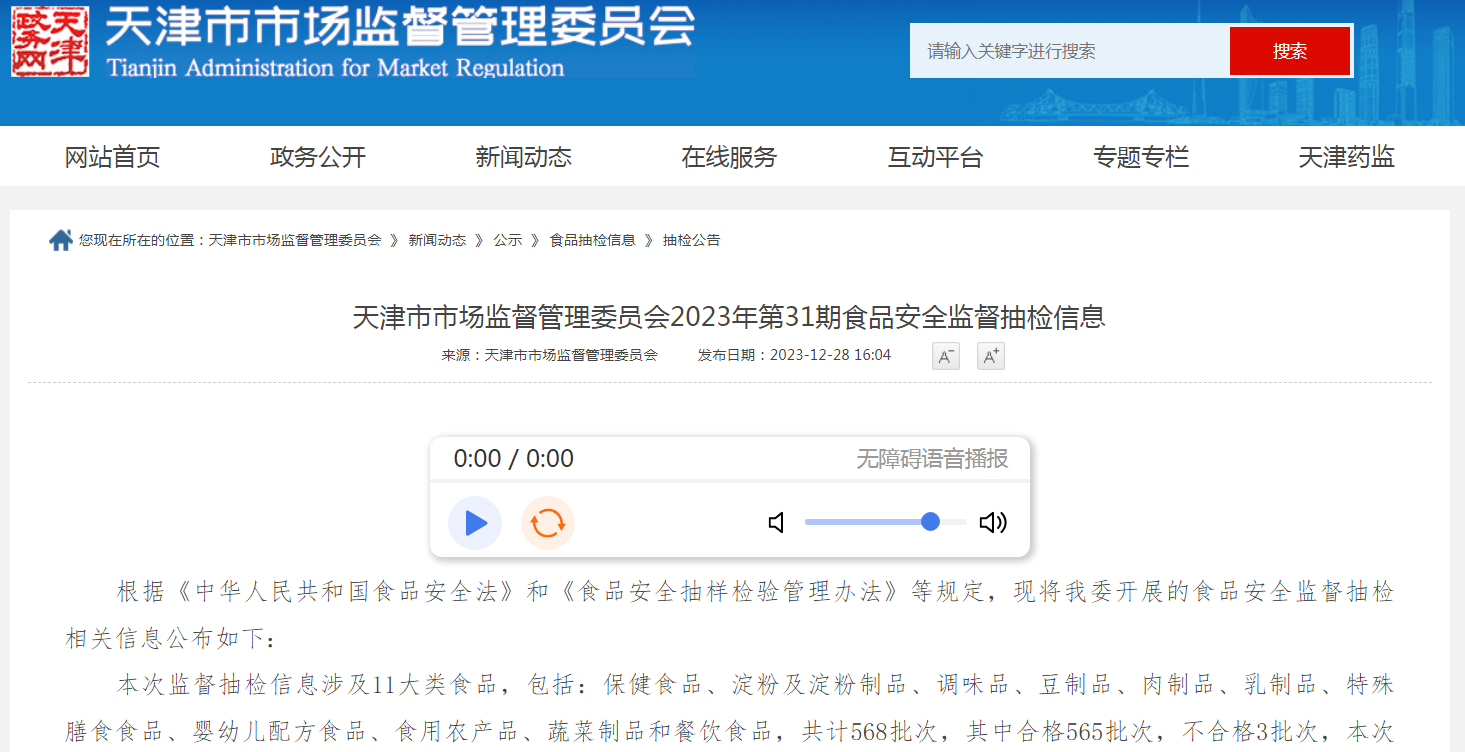The width and height of the screenshot is (1465, 752).
Task: Click the Tianjin government red seal logo
Action: pos(50,41)
